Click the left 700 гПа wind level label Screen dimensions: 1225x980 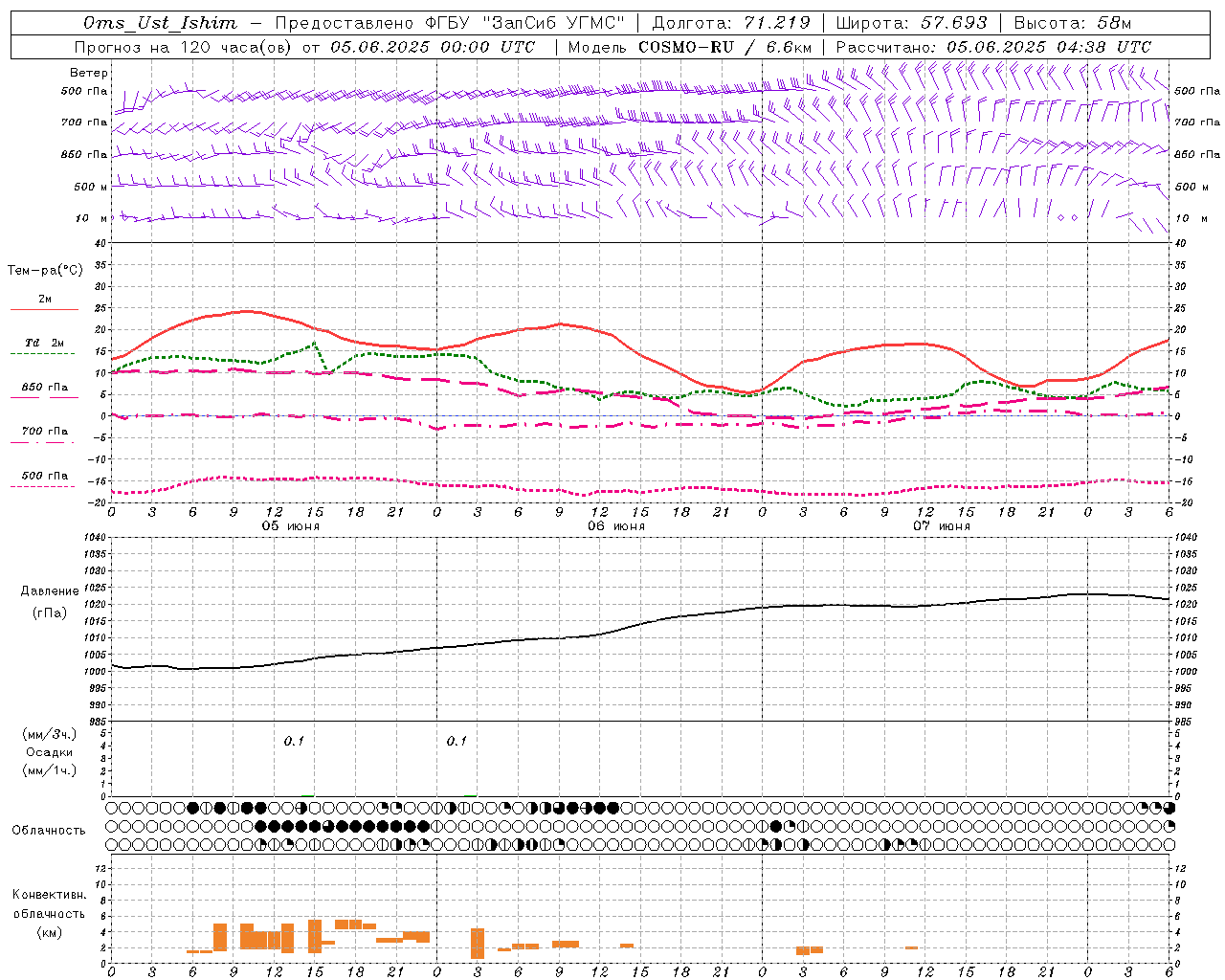click(x=84, y=122)
